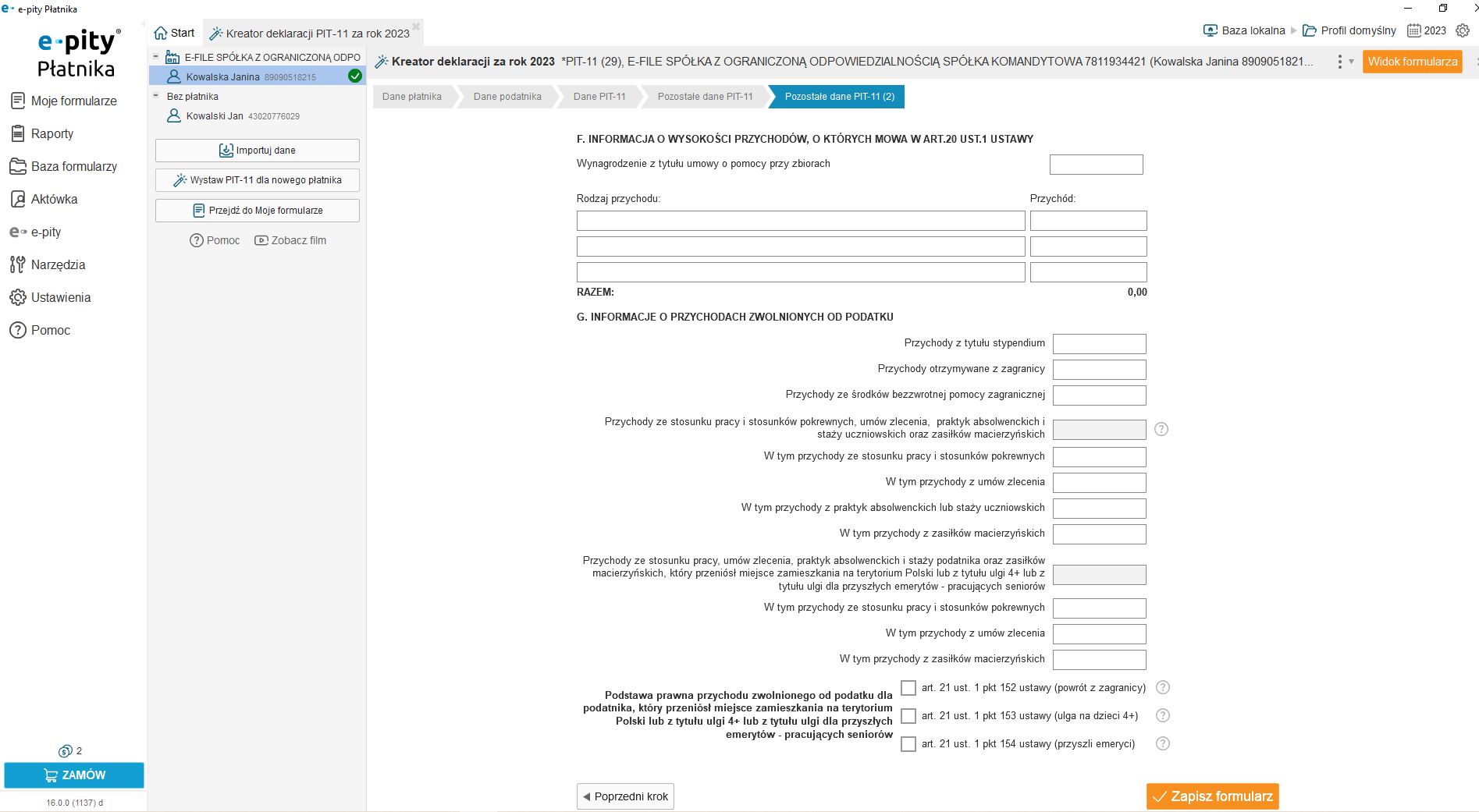The height and width of the screenshot is (812, 1479).
Task: Click bezzwrotnej pomocy zagranicznej field
Action: pyautogui.click(x=1100, y=395)
